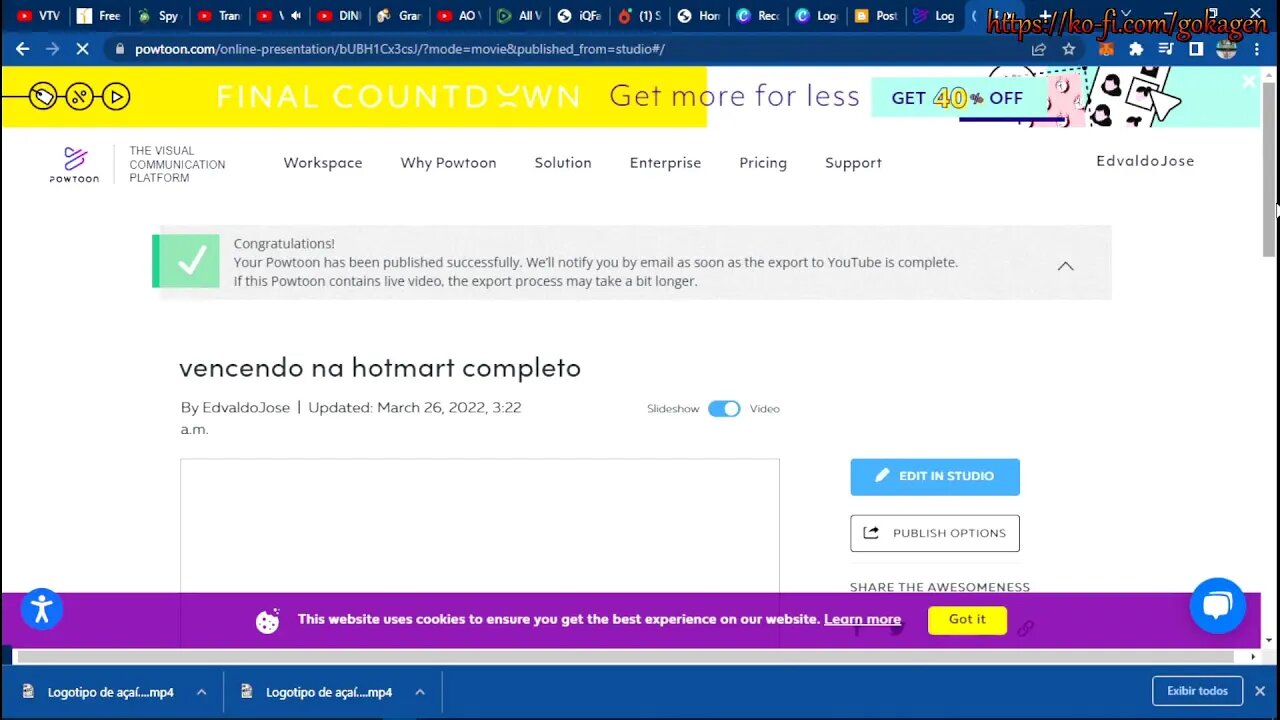
Task: Open PUBLISH OPTIONS
Action: tap(935, 533)
